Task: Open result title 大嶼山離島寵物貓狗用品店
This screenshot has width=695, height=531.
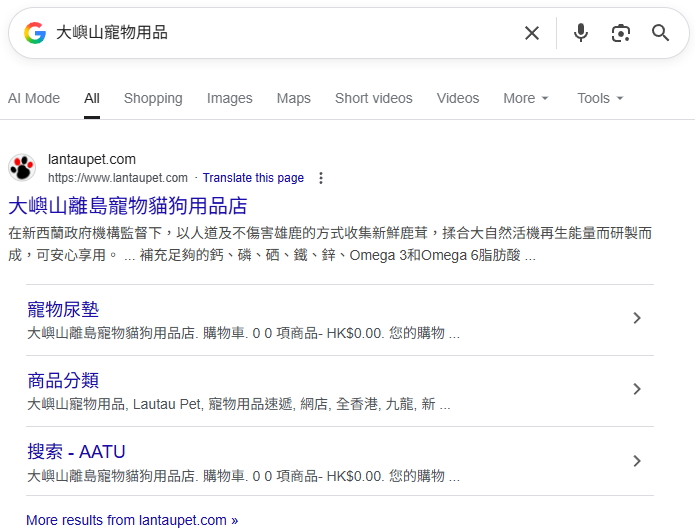Action: pos(128,206)
